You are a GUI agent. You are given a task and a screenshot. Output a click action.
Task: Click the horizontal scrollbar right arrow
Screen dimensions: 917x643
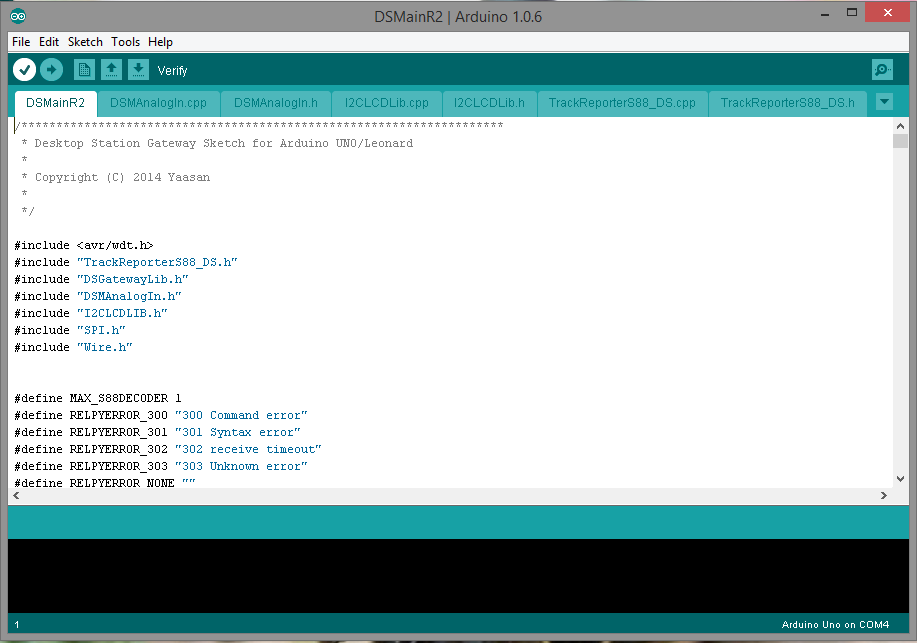coord(884,496)
